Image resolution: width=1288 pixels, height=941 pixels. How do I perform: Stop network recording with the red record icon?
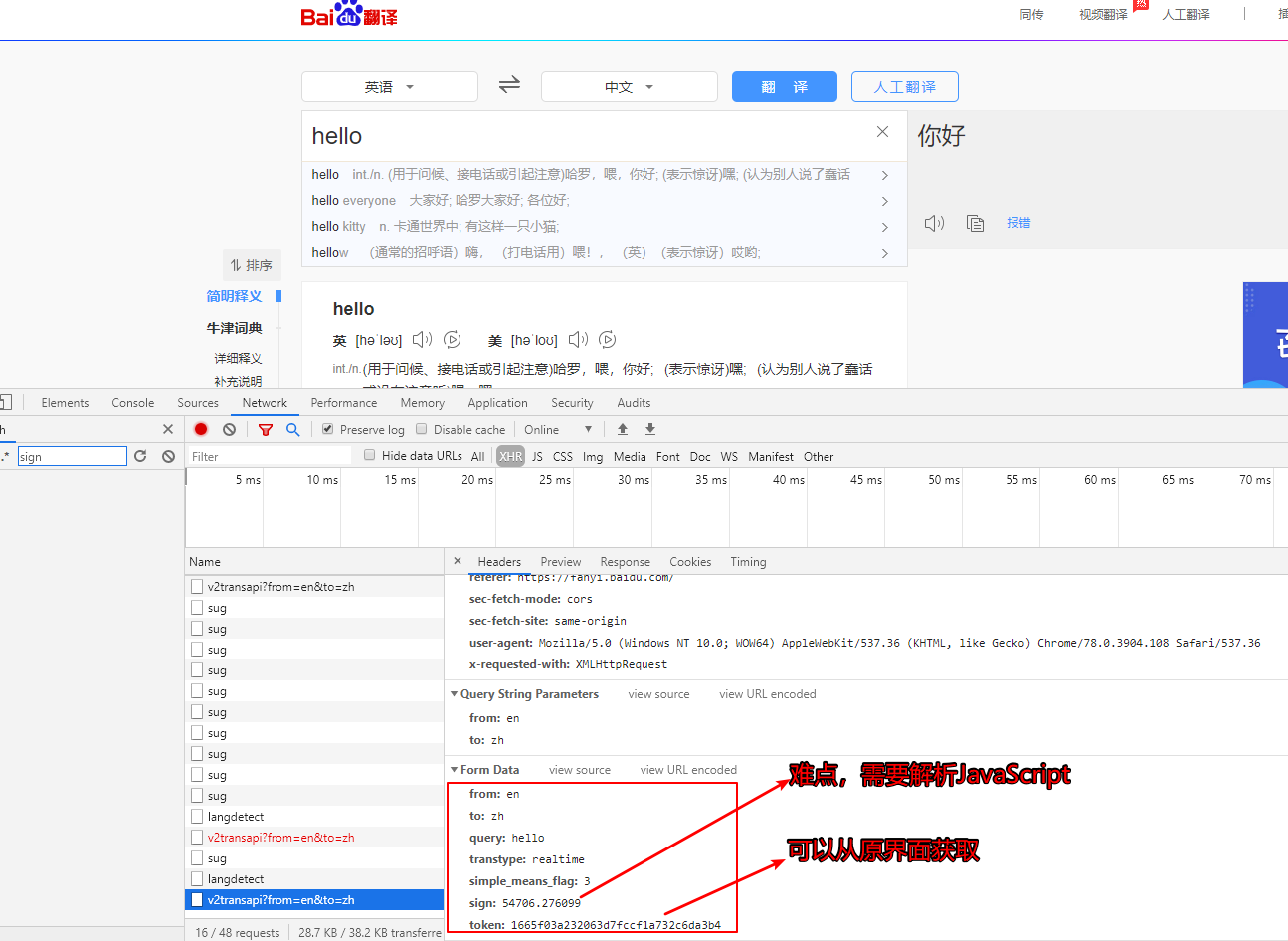[199, 428]
